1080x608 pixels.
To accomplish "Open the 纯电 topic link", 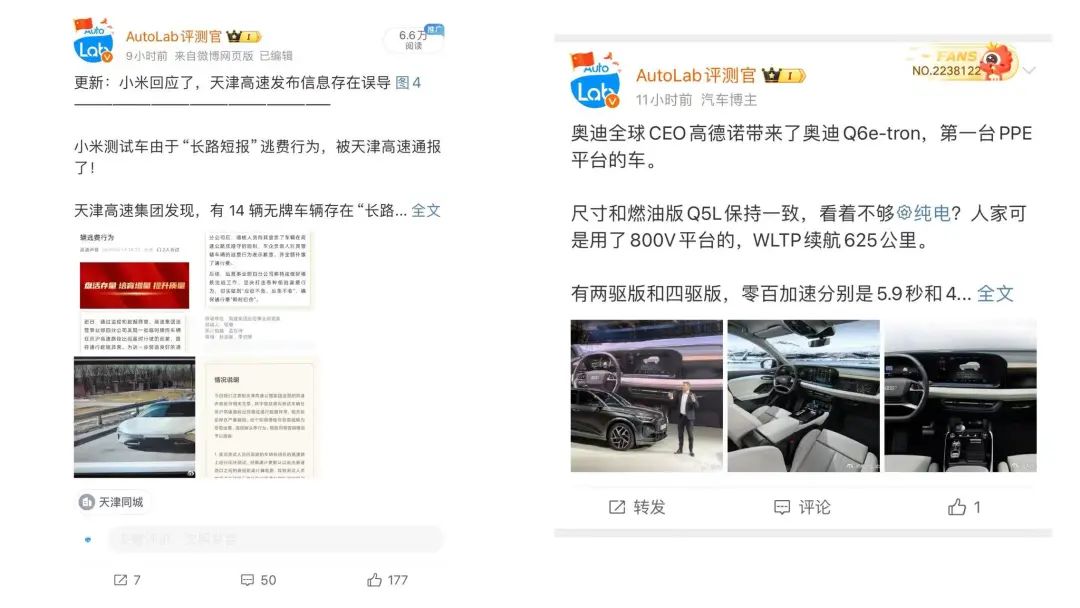I will [923, 213].
